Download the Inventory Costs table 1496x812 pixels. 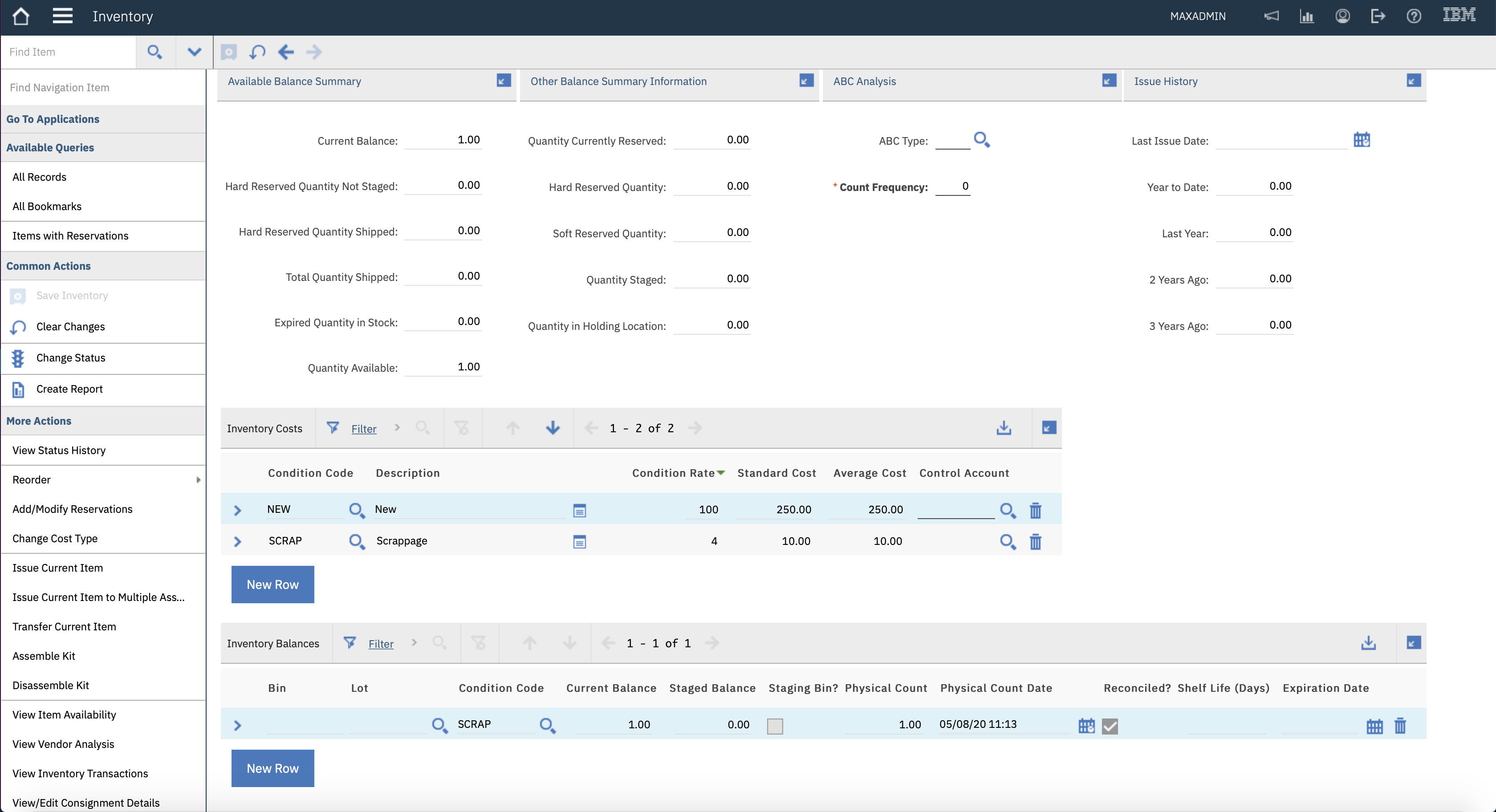click(1004, 428)
